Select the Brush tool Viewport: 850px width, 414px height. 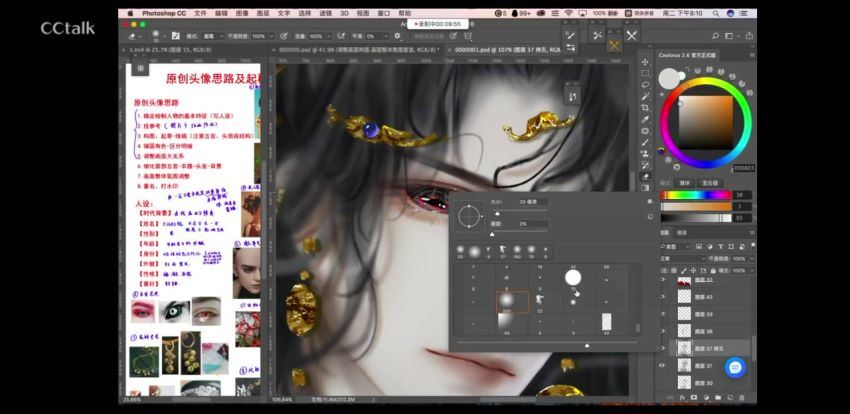[645, 142]
